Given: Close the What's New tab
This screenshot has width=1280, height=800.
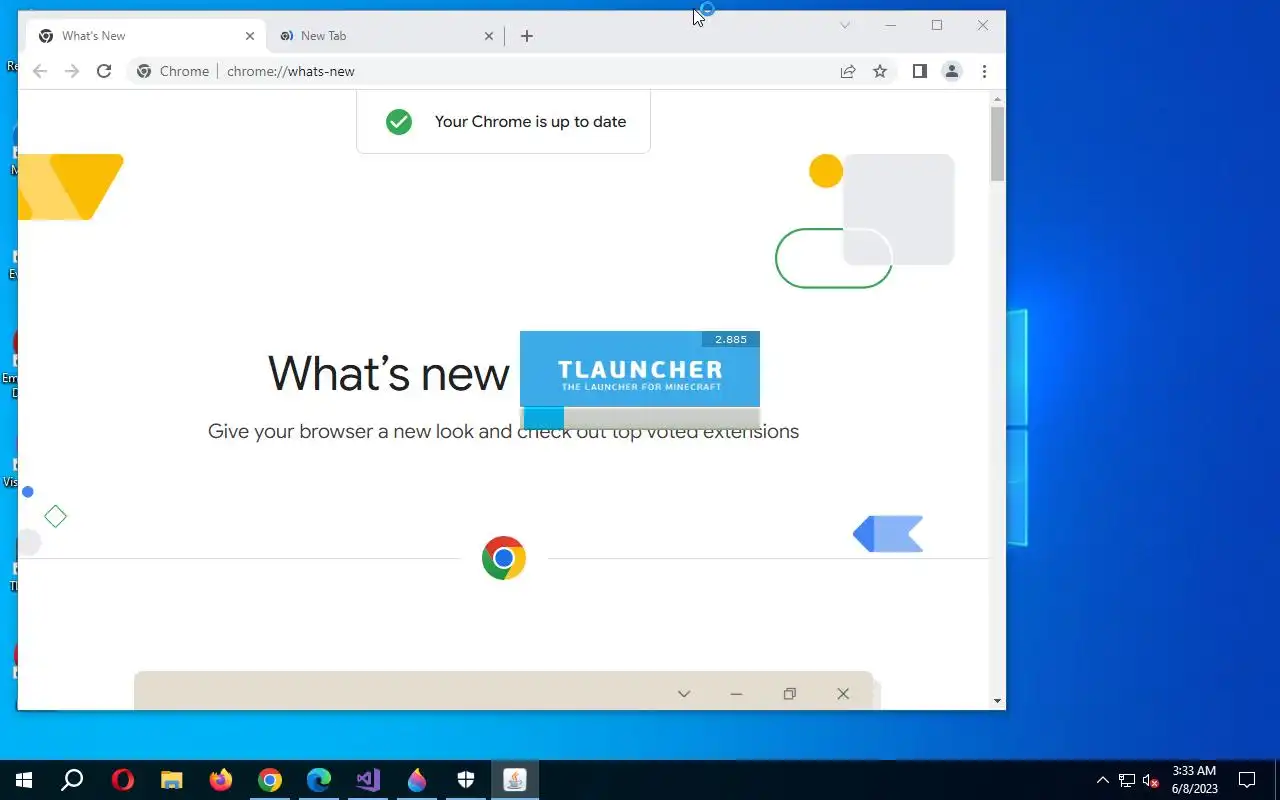Looking at the screenshot, I should [250, 36].
